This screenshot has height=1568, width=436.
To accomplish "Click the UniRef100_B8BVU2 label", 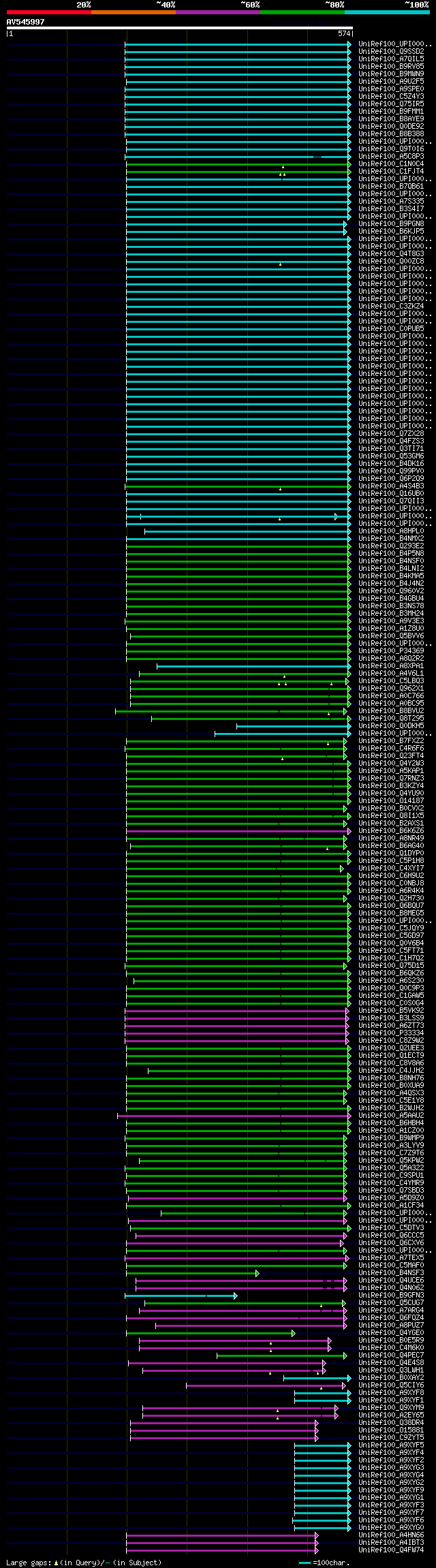I will (x=391, y=710).
